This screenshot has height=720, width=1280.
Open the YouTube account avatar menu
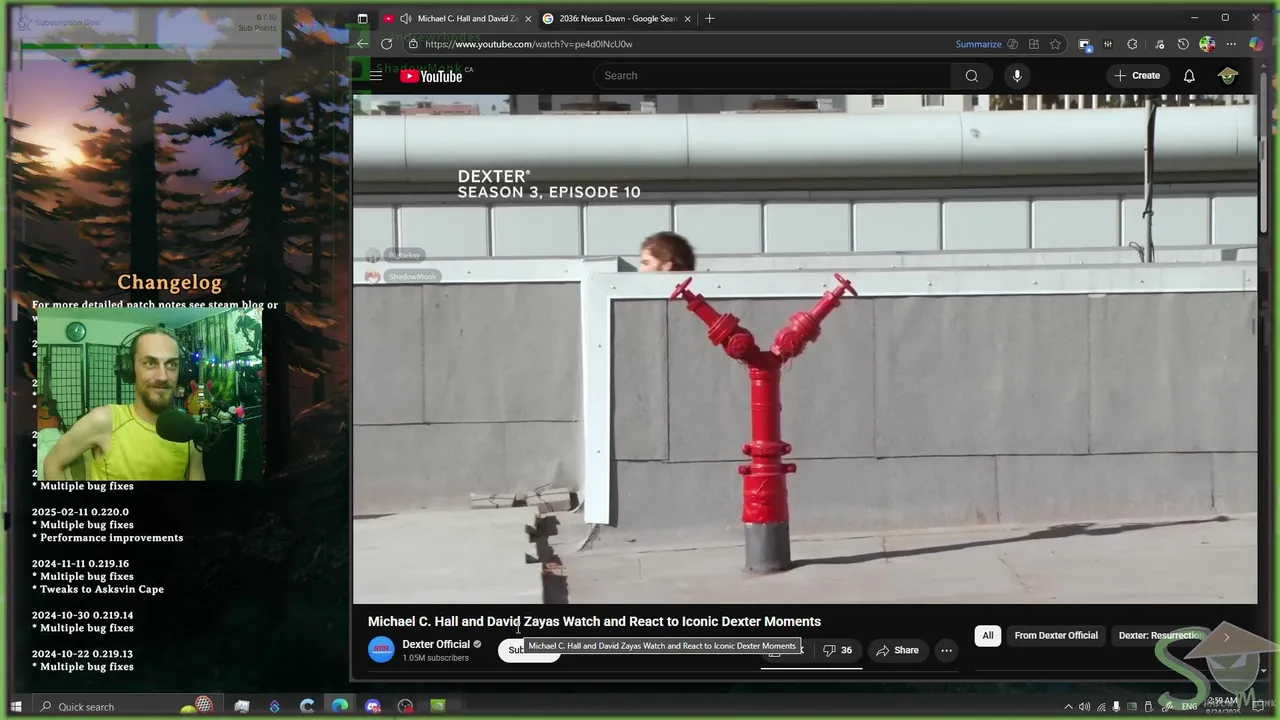(x=1228, y=76)
